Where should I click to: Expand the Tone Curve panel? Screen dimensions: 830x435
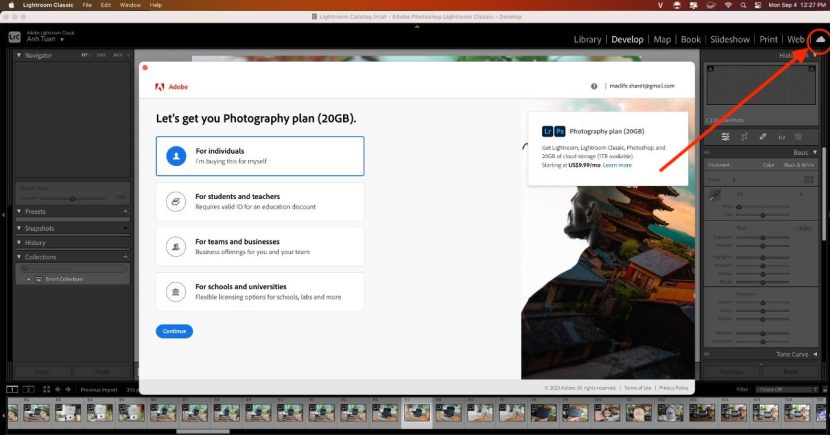tap(815, 355)
